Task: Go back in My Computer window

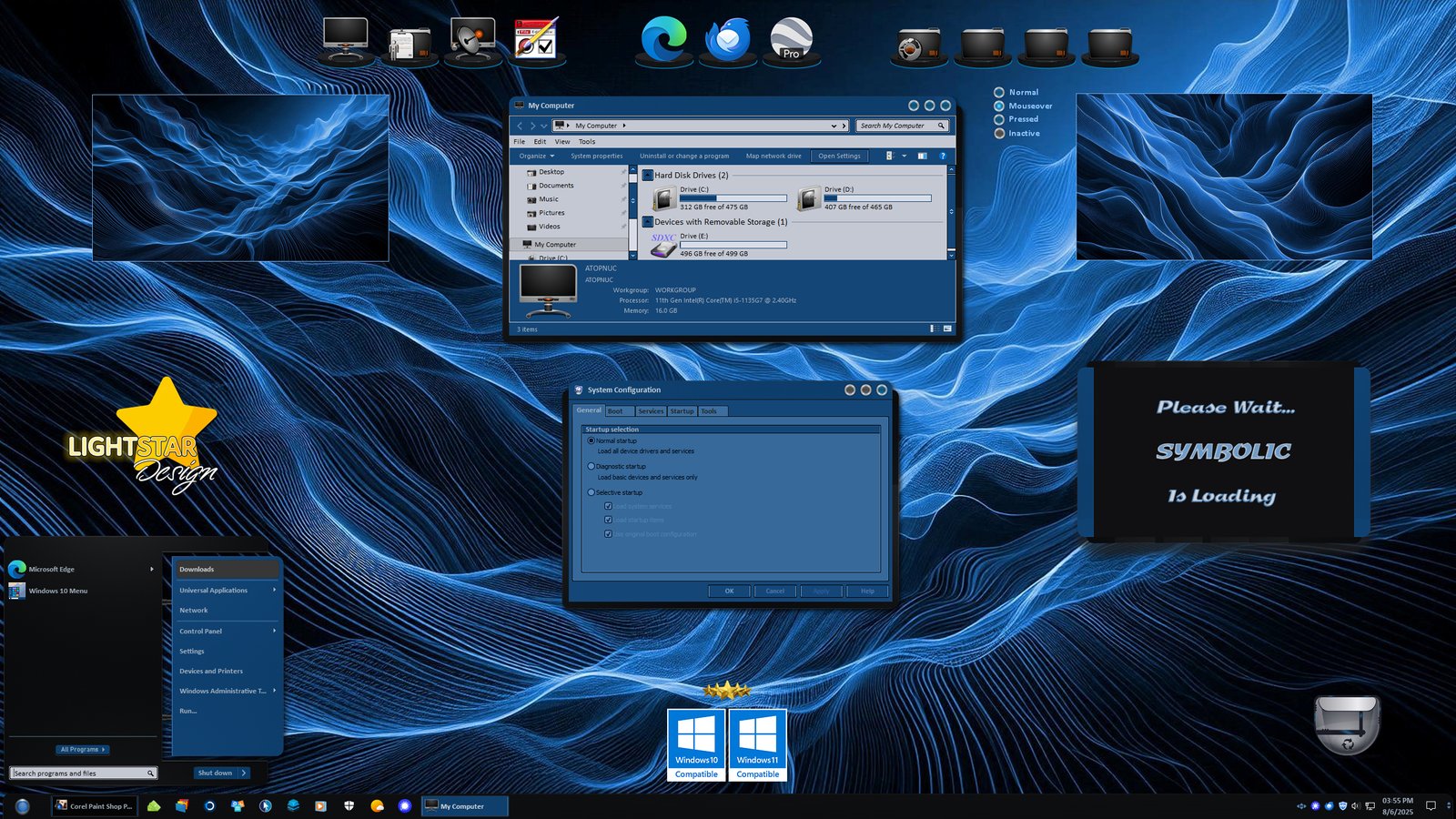Action: (520, 126)
